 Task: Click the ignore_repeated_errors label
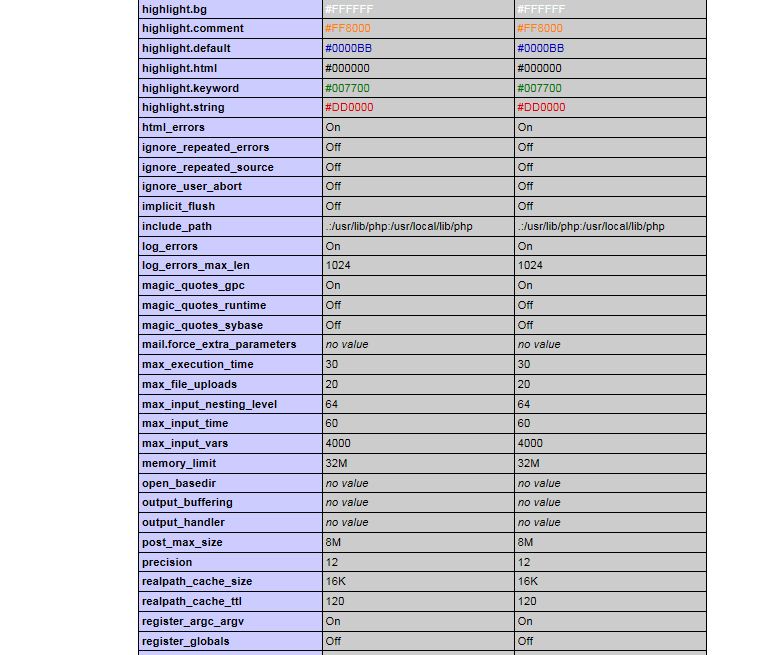(x=206, y=147)
